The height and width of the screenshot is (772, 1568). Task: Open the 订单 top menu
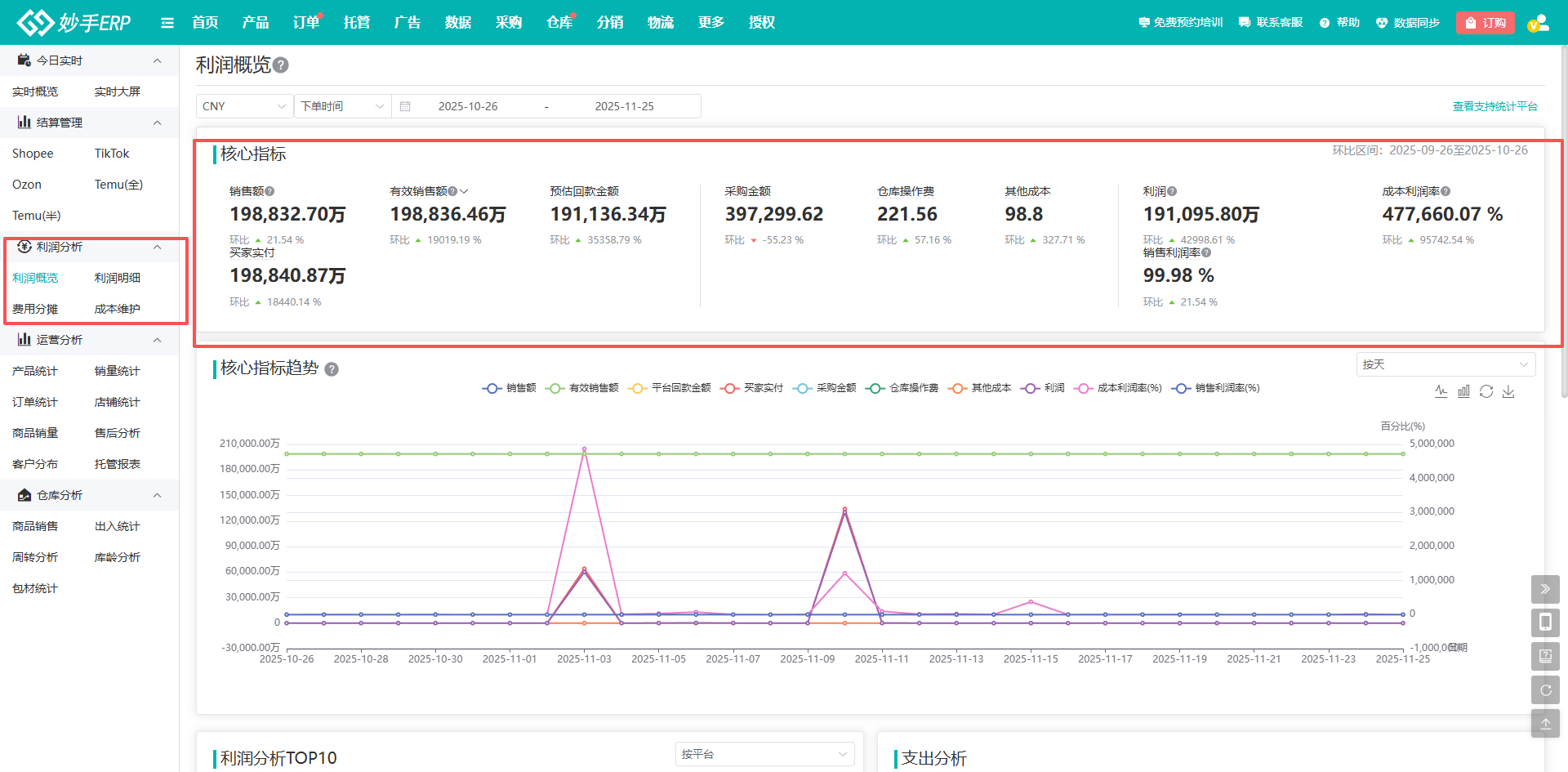pyautogui.click(x=306, y=23)
